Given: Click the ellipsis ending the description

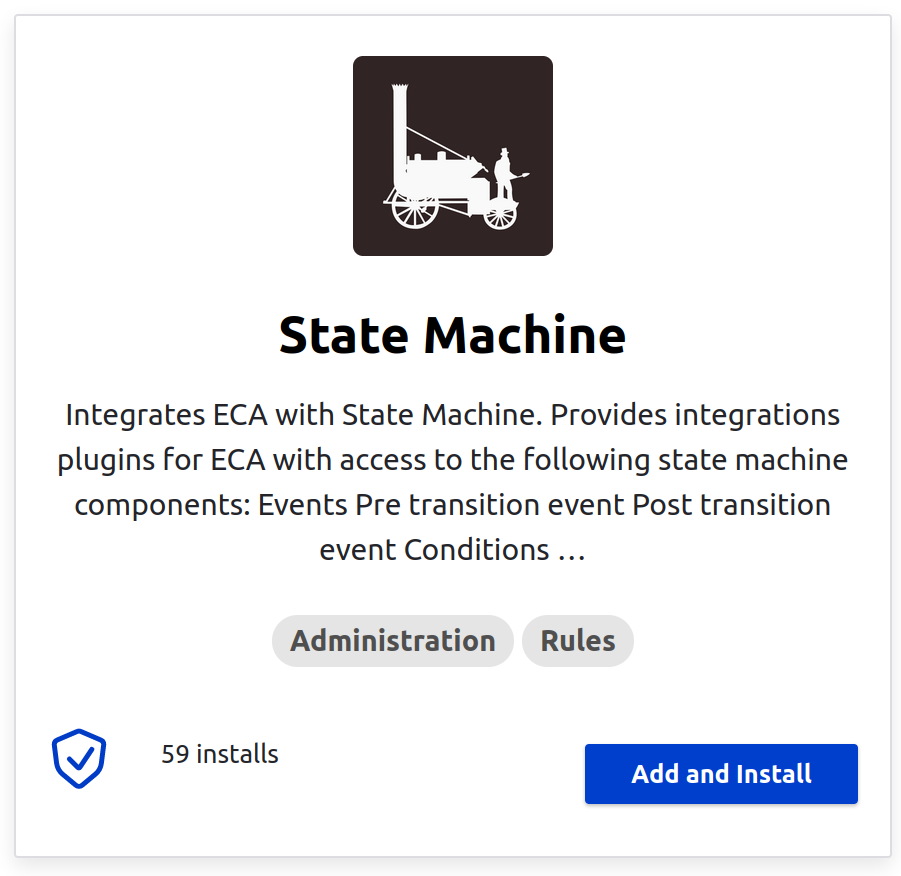Looking at the screenshot, I should tap(572, 552).
